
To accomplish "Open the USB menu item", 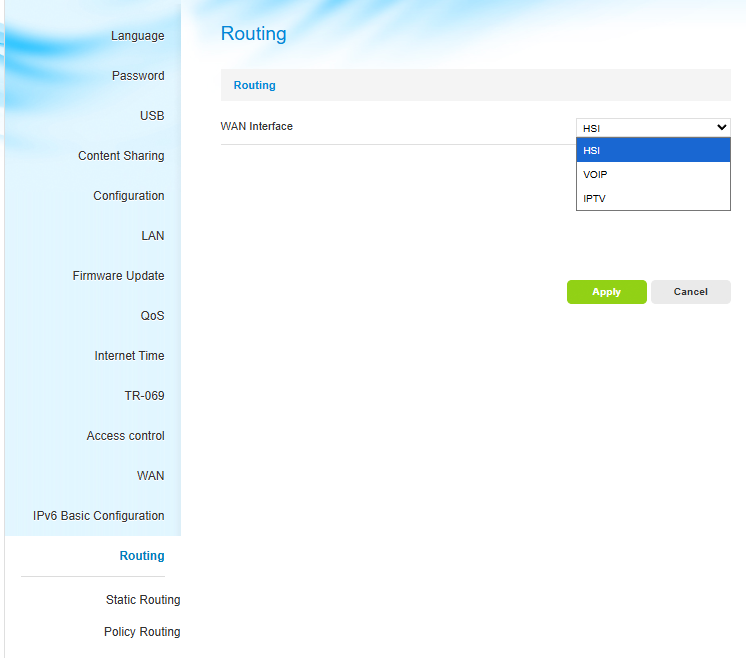I will [152, 116].
